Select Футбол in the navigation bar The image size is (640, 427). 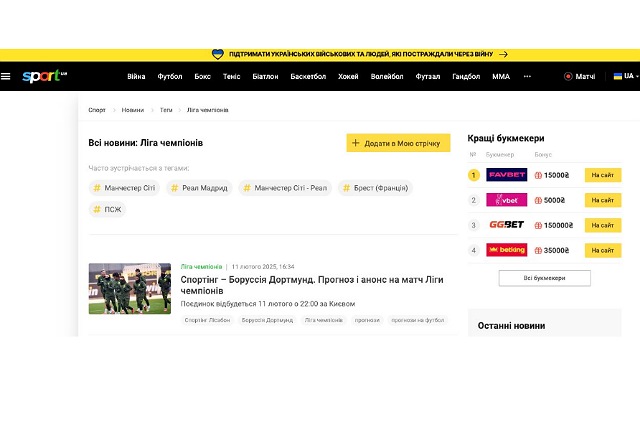[x=170, y=76]
